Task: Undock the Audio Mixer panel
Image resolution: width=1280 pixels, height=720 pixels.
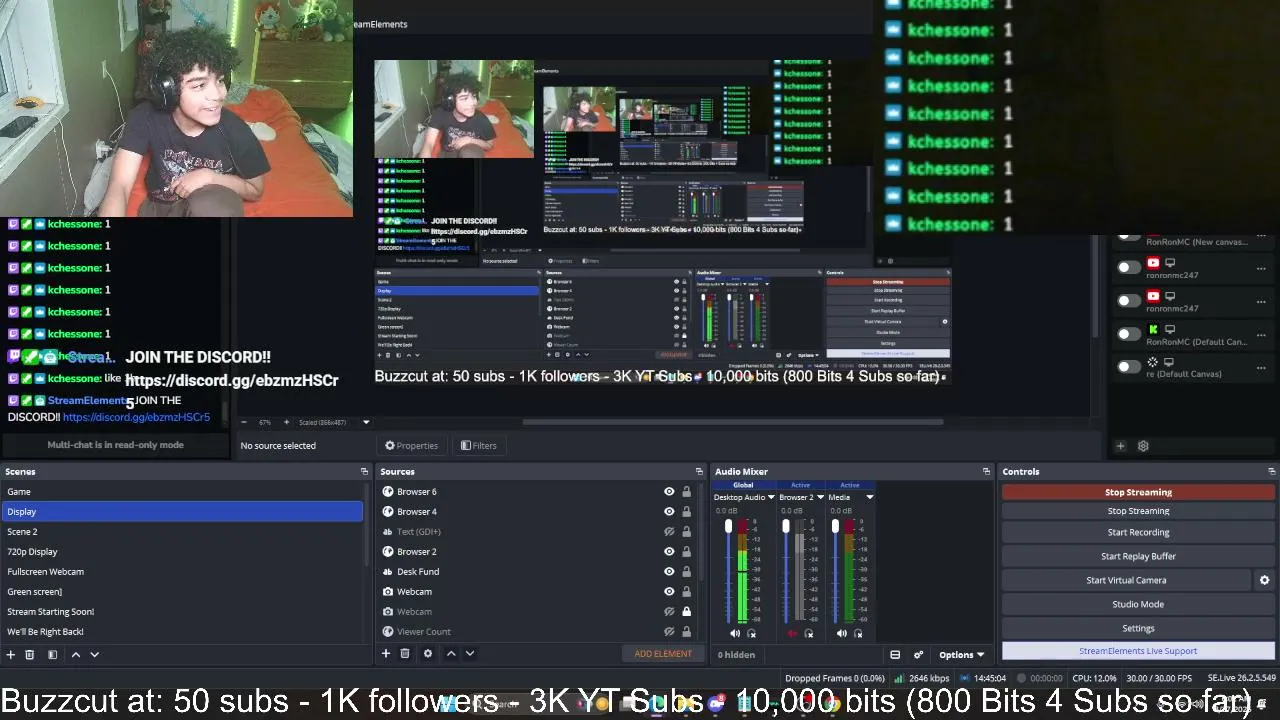Action: 986,471
